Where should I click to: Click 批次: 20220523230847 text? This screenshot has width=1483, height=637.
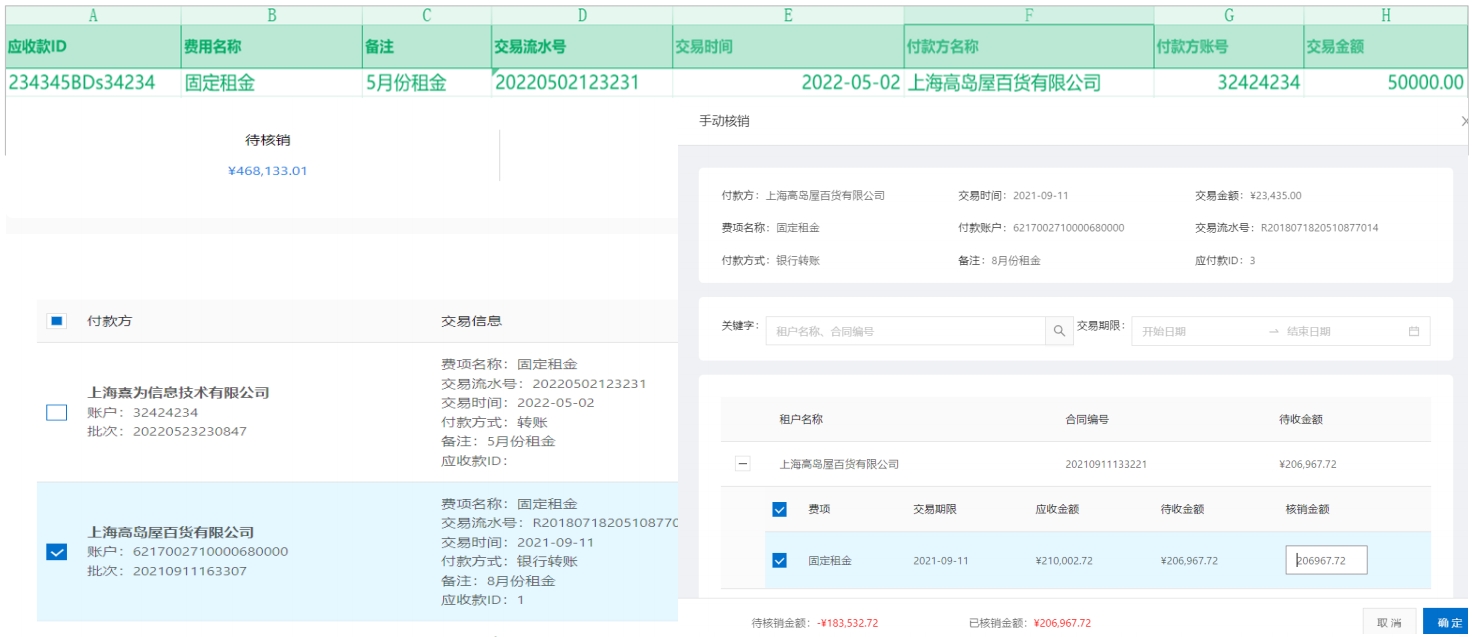pos(167,431)
